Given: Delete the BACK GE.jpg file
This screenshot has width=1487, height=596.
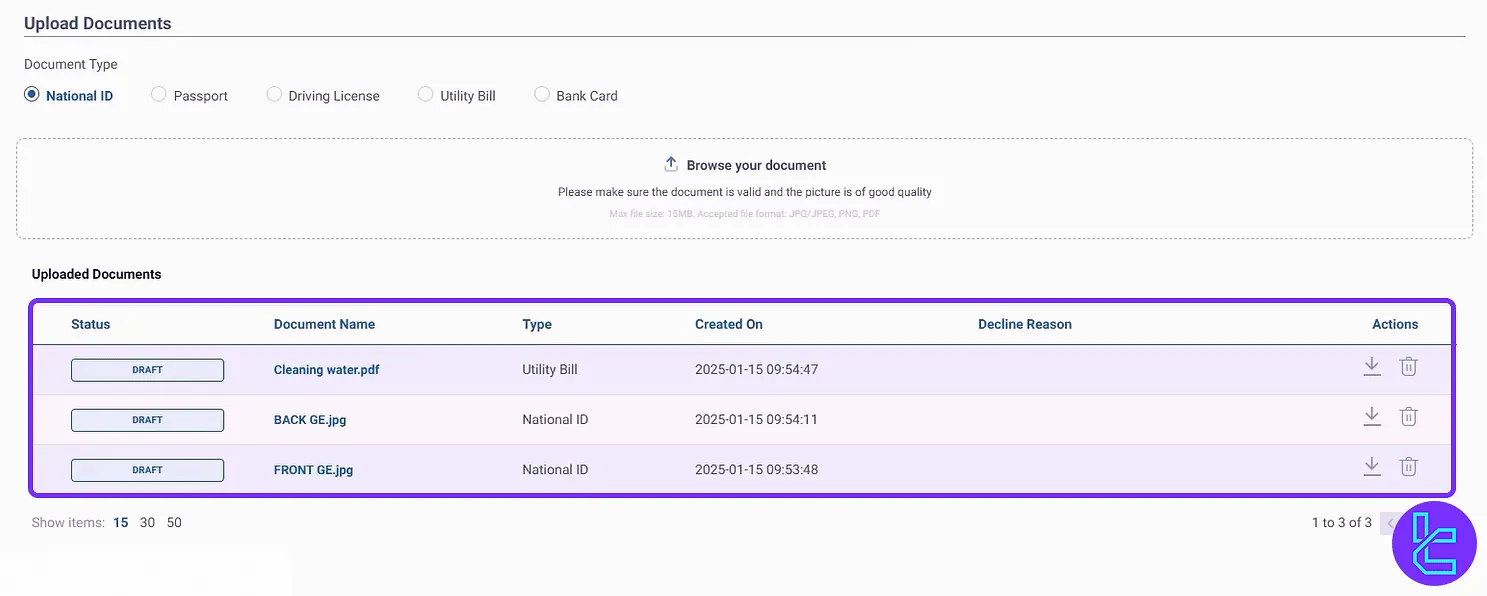Looking at the screenshot, I should (x=1408, y=417).
